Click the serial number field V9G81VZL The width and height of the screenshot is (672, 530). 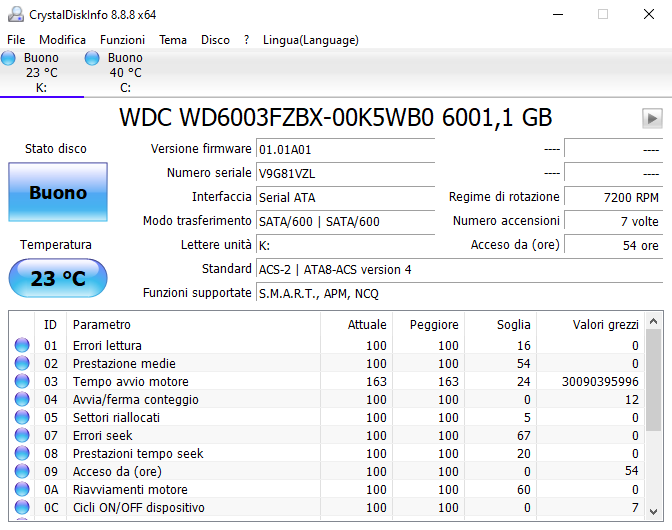coord(345,174)
